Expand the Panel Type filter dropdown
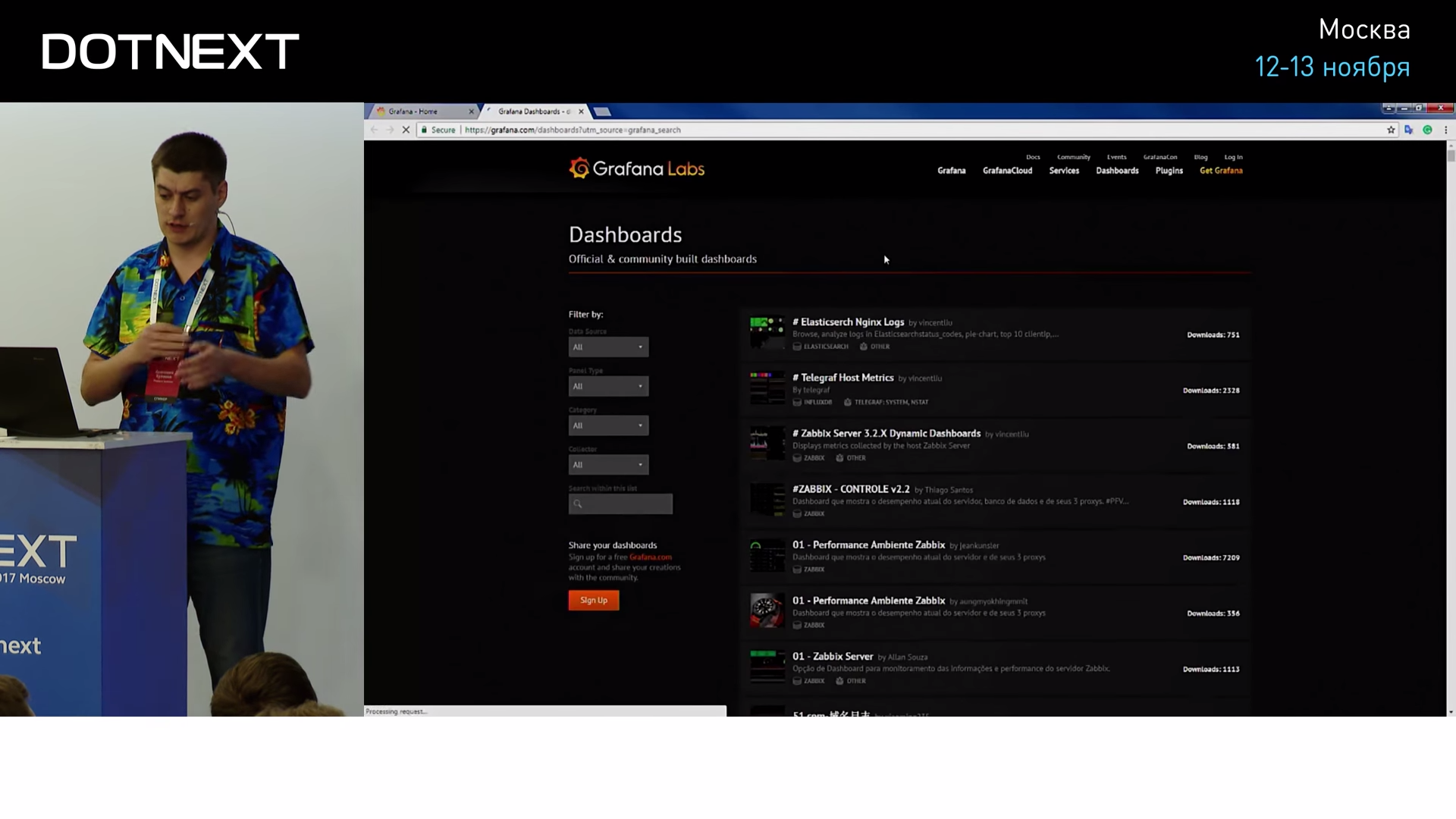Screen dimensions: 1456x819 (x=608, y=387)
